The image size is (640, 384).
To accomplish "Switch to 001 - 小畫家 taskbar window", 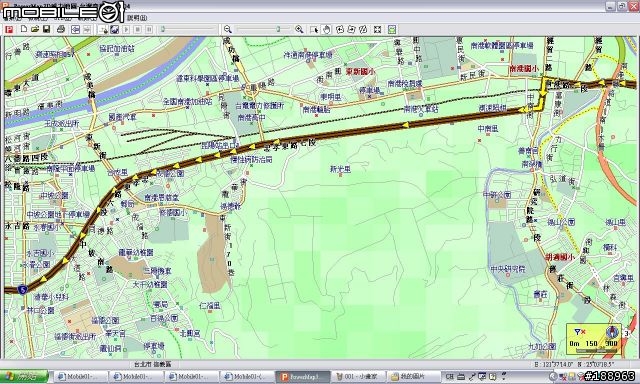I will pyautogui.click(x=358, y=377).
